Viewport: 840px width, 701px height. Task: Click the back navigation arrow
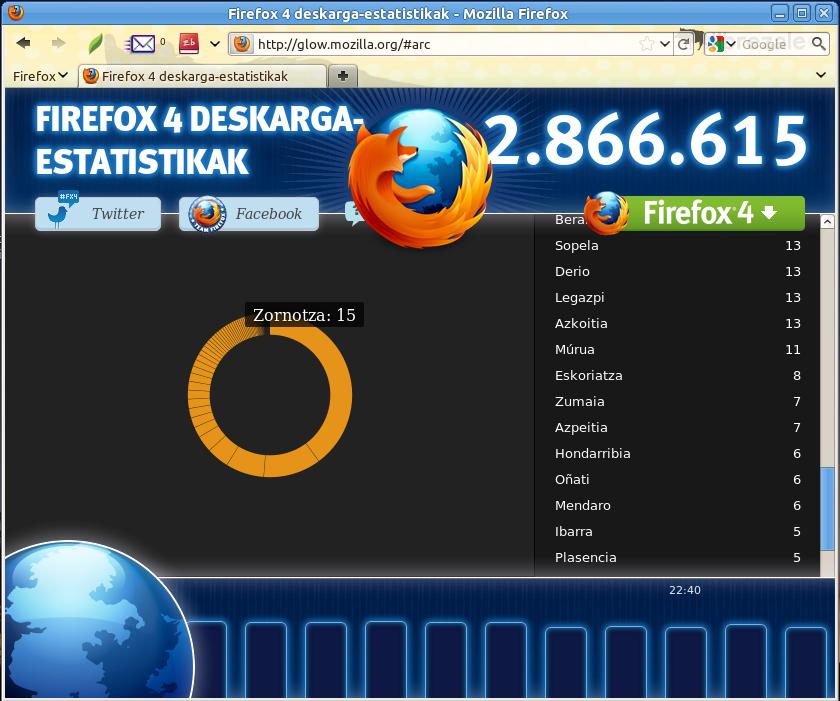23,44
